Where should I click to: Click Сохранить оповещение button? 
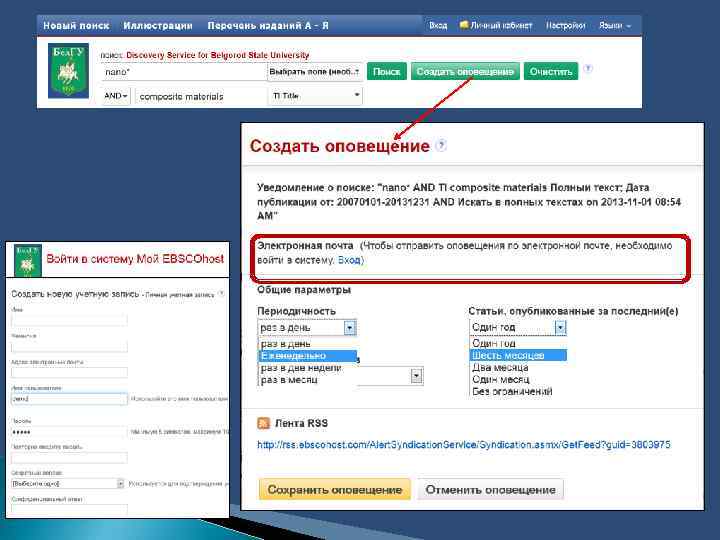(335, 489)
